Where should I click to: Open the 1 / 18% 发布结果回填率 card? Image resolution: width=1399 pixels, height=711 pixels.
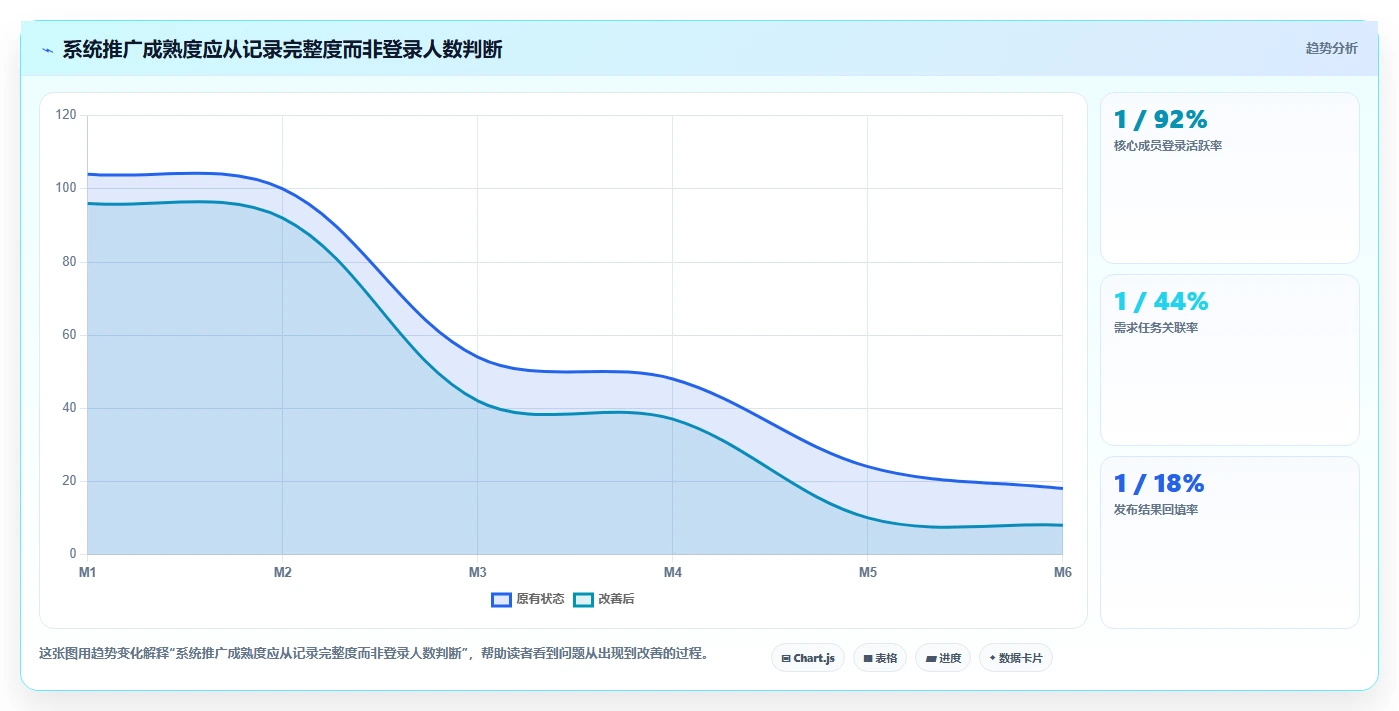point(1230,542)
